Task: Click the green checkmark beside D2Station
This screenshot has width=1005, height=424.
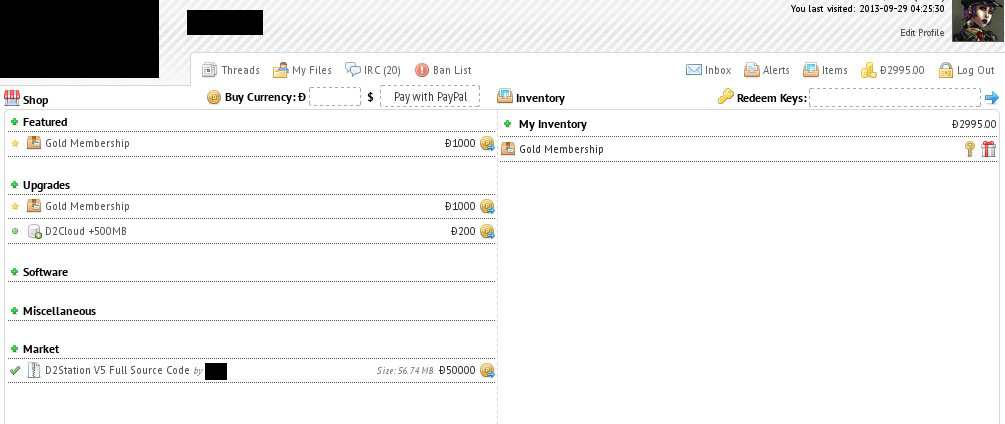Action: pos(15,370)
